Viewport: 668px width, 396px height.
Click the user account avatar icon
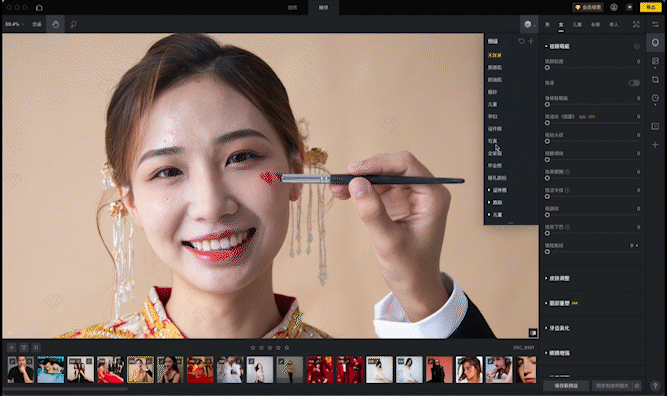[614, 7]
